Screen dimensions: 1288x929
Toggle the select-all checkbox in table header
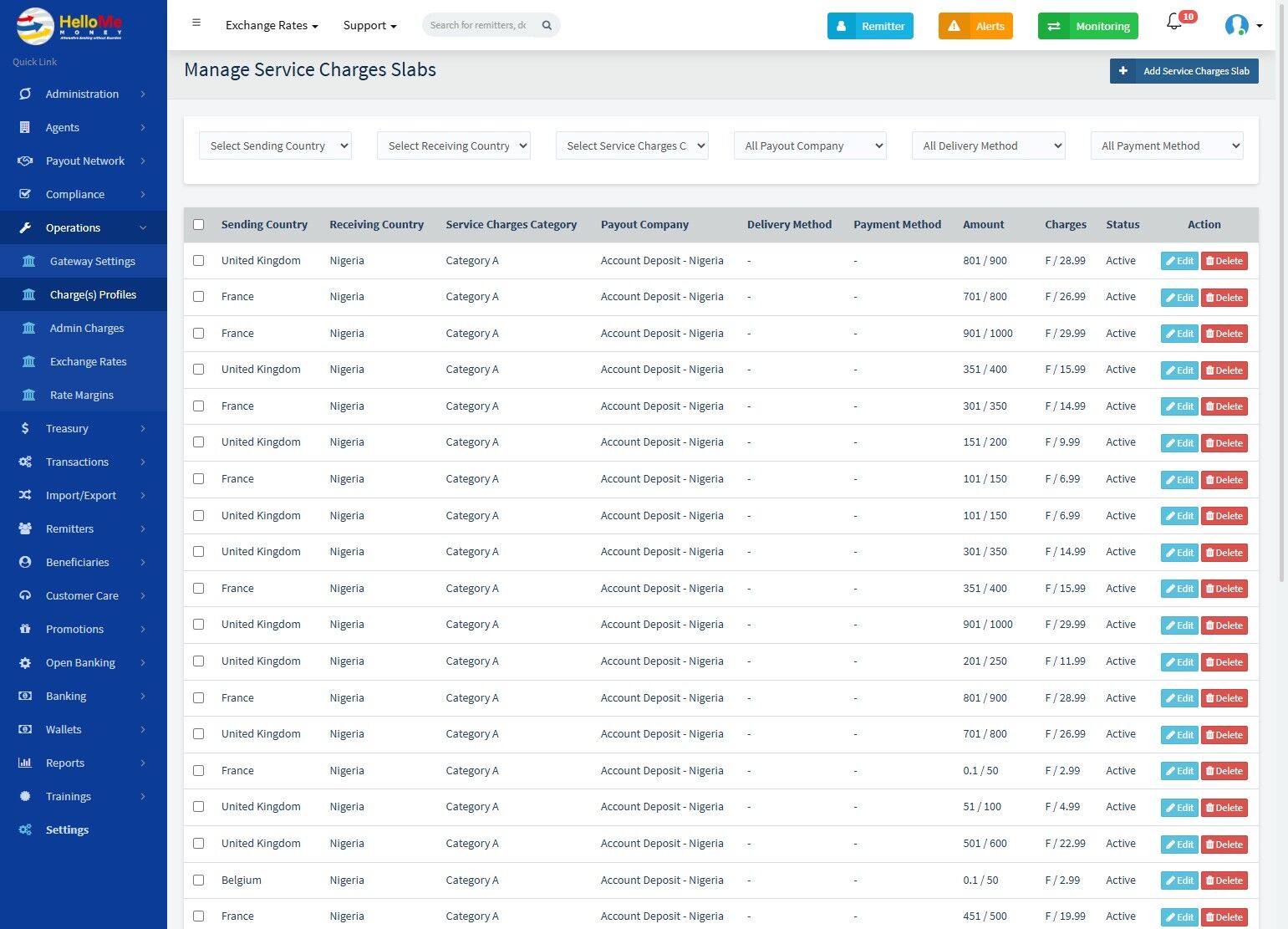pyautogui.click(x=198, y=224)
